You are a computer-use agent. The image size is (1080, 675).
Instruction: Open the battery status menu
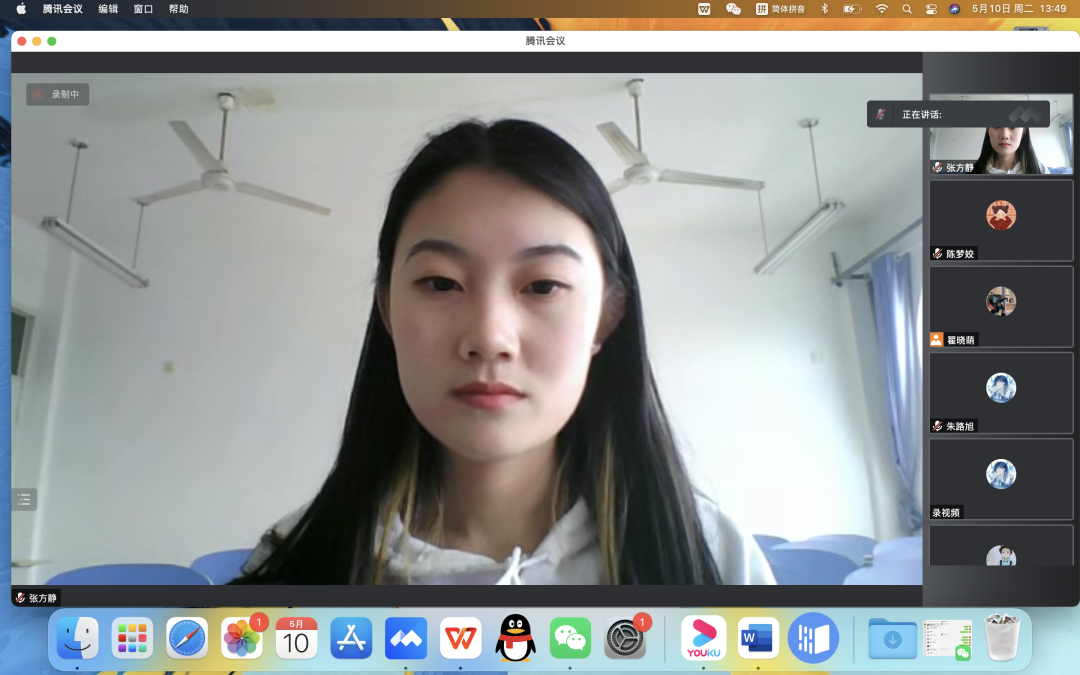852,9
